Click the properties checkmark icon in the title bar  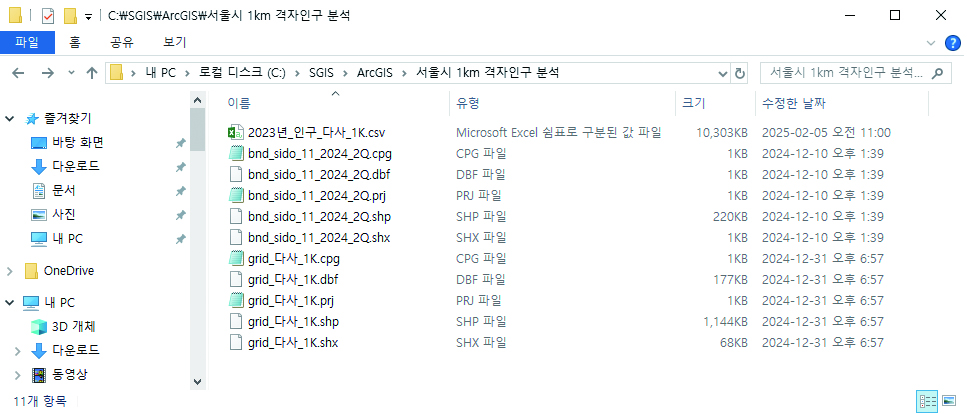(47, 16)
